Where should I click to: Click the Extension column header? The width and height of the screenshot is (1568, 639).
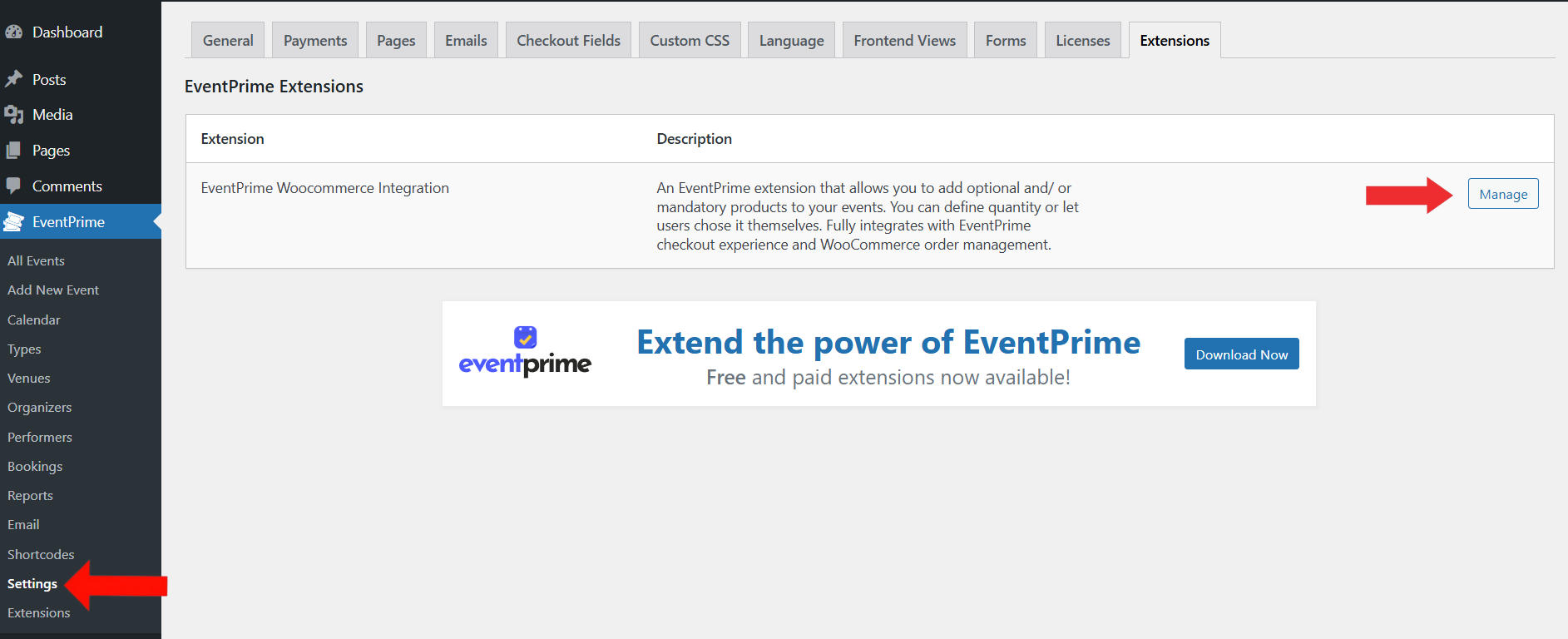[x=232, y=139]
